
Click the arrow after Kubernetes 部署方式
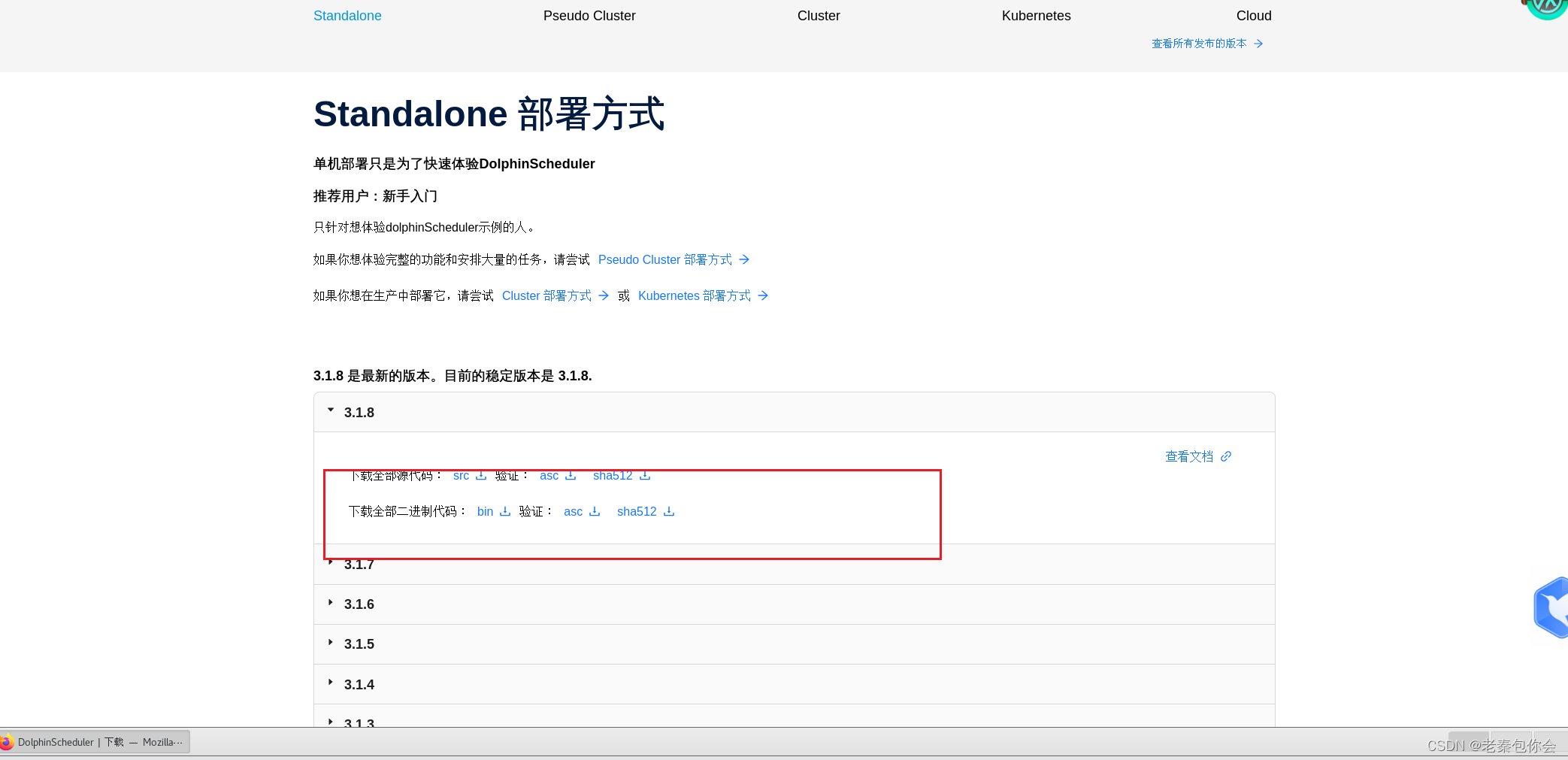point(763,295)
